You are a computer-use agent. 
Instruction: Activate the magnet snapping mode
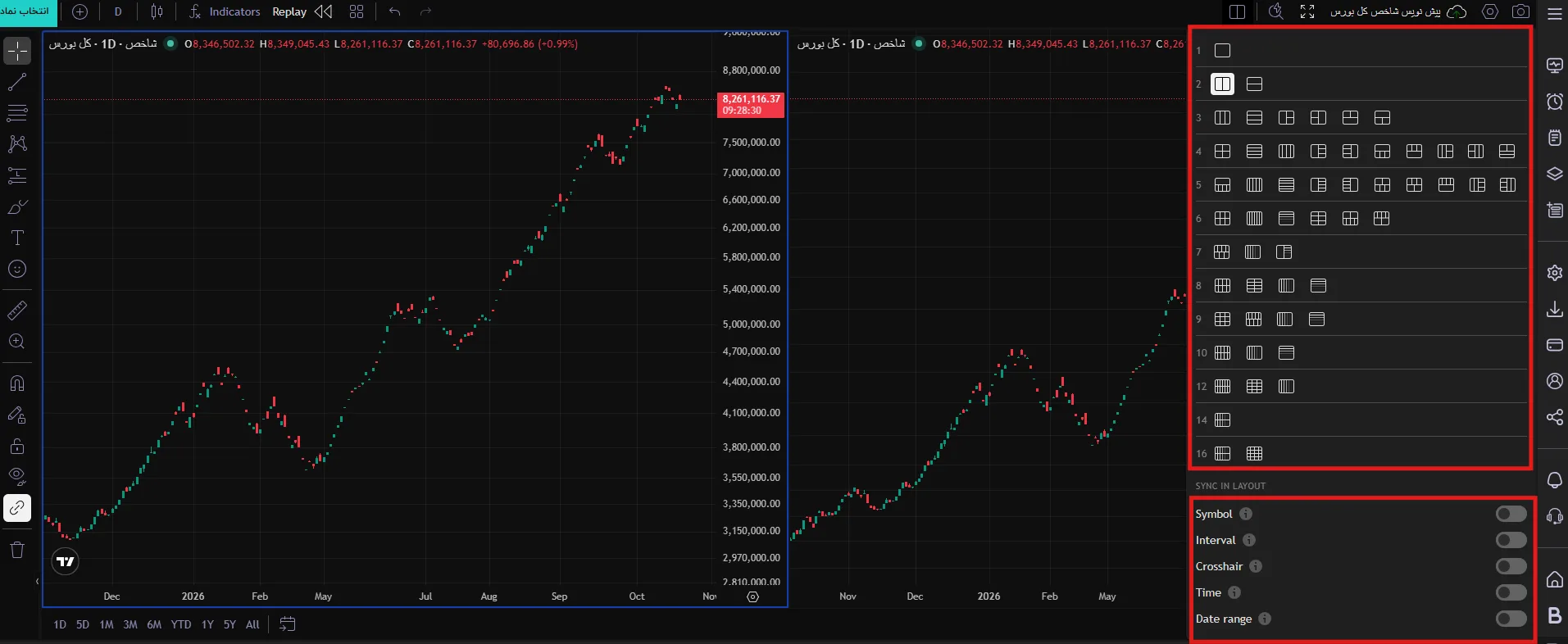tap(17, 383)
